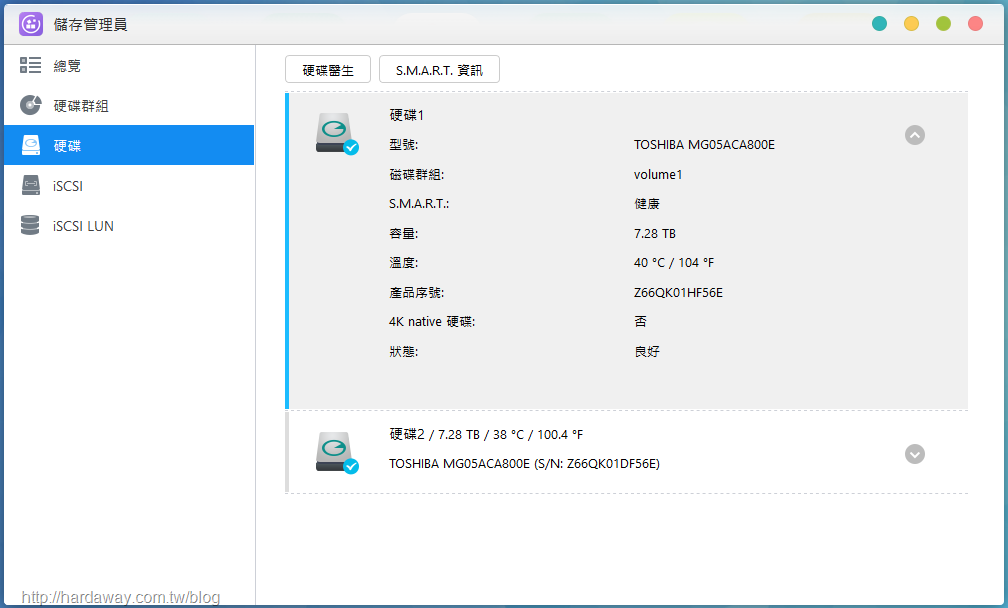The height and width of the screenshot is (608, 1008).
Task: Click the 4K native 硬碟 label
Action: click(x=432, y=321)
